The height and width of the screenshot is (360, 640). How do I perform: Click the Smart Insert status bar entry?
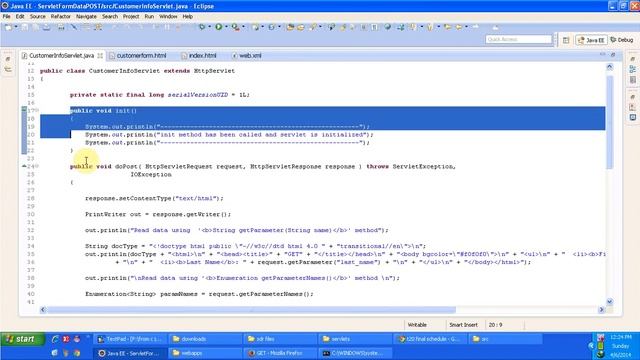pyautogui.click(x=463, y=325)
